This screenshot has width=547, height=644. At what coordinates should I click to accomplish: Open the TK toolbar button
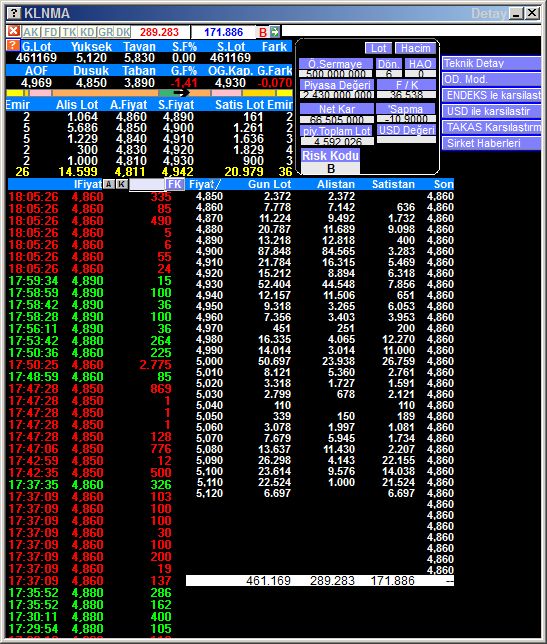coord(69,32)
